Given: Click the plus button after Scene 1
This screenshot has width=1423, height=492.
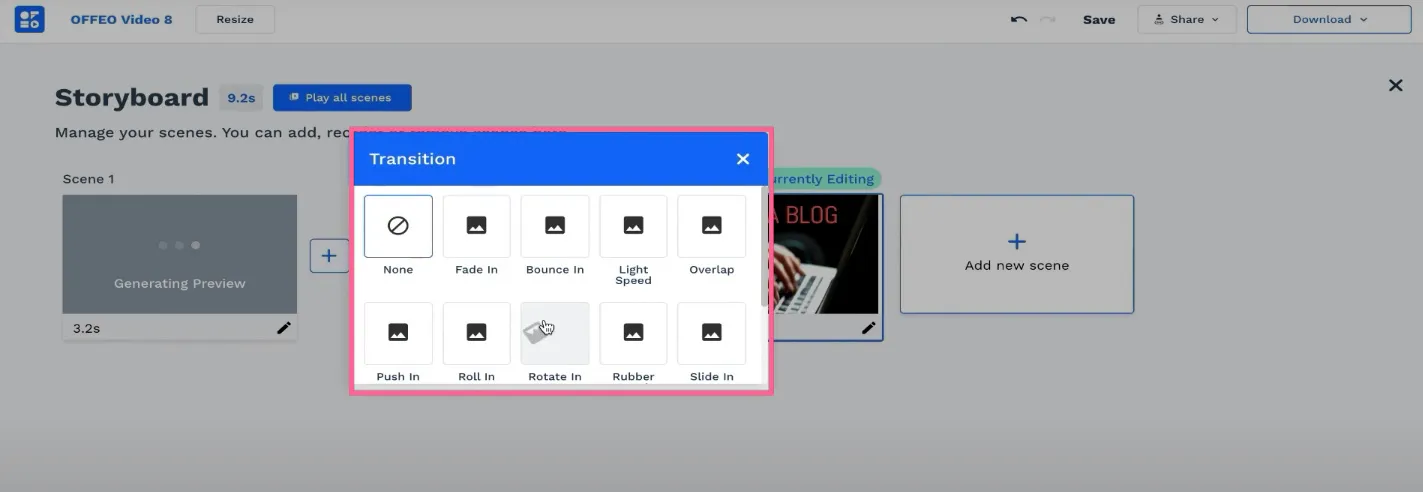Looking at the screenshot, I should tap(329, 255).
